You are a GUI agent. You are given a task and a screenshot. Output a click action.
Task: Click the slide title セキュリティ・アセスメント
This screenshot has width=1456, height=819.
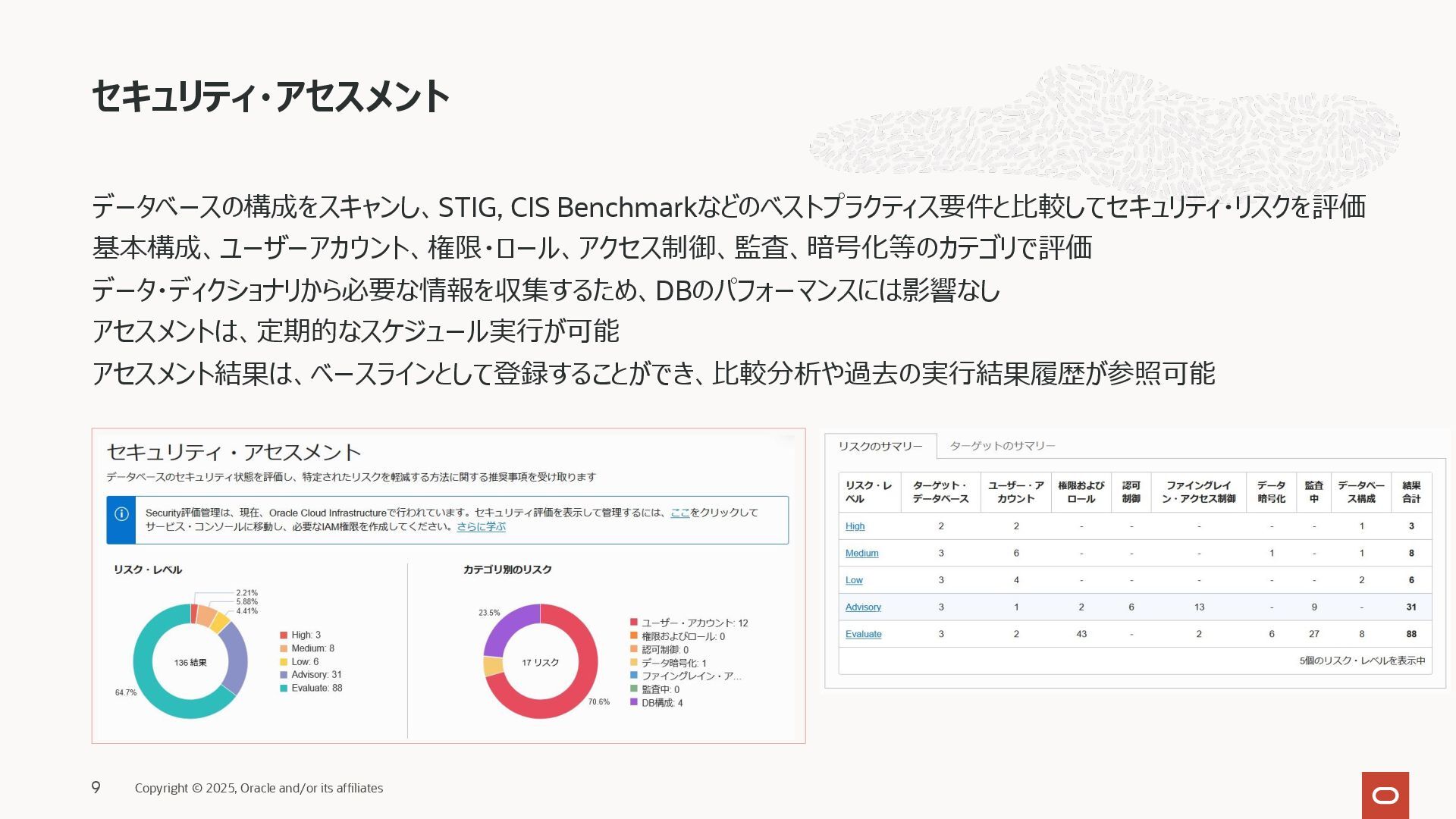[271, 96]
